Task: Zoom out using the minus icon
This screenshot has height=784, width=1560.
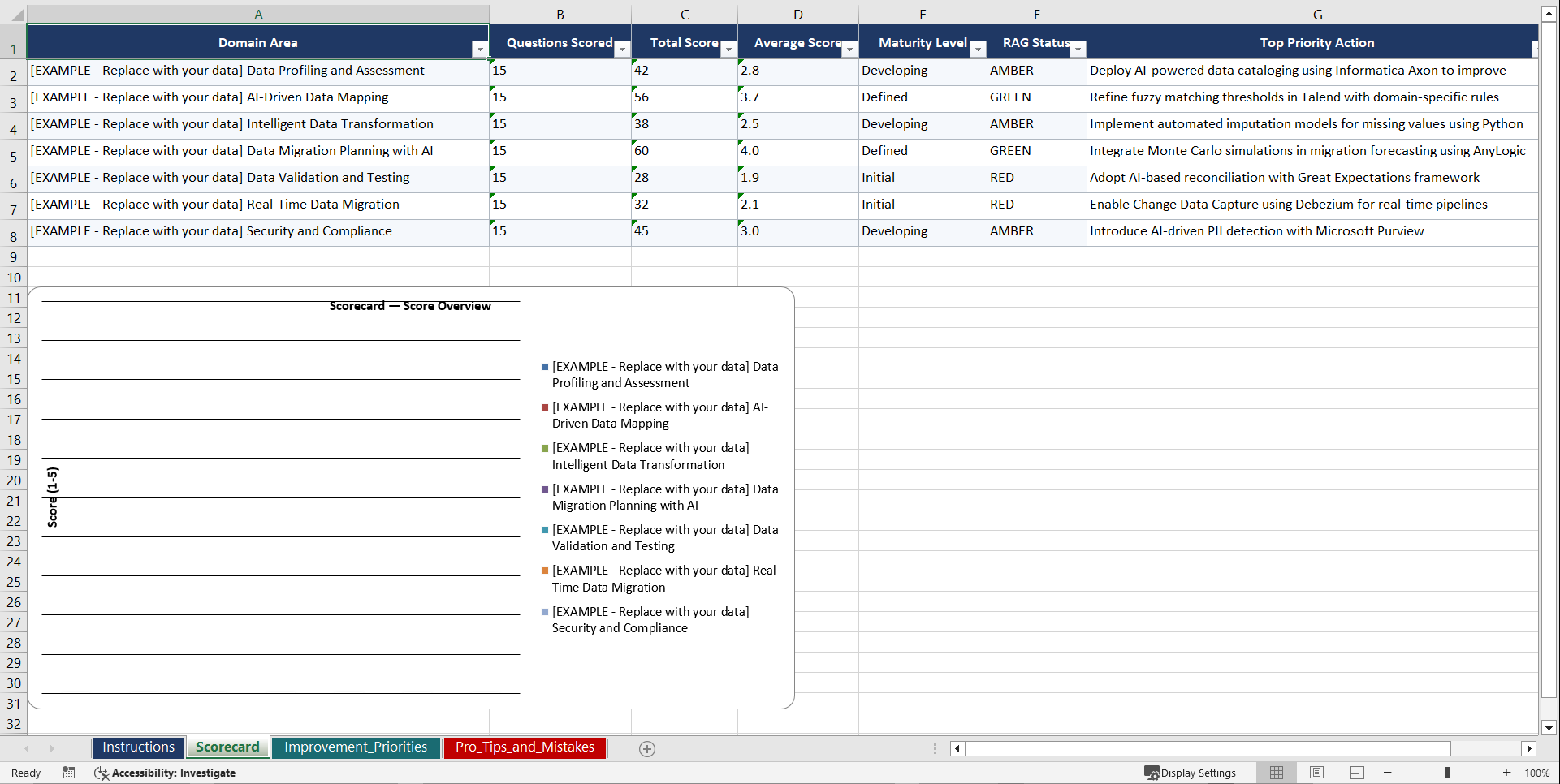Action: pyautogui.click(x=1388, y=773)
